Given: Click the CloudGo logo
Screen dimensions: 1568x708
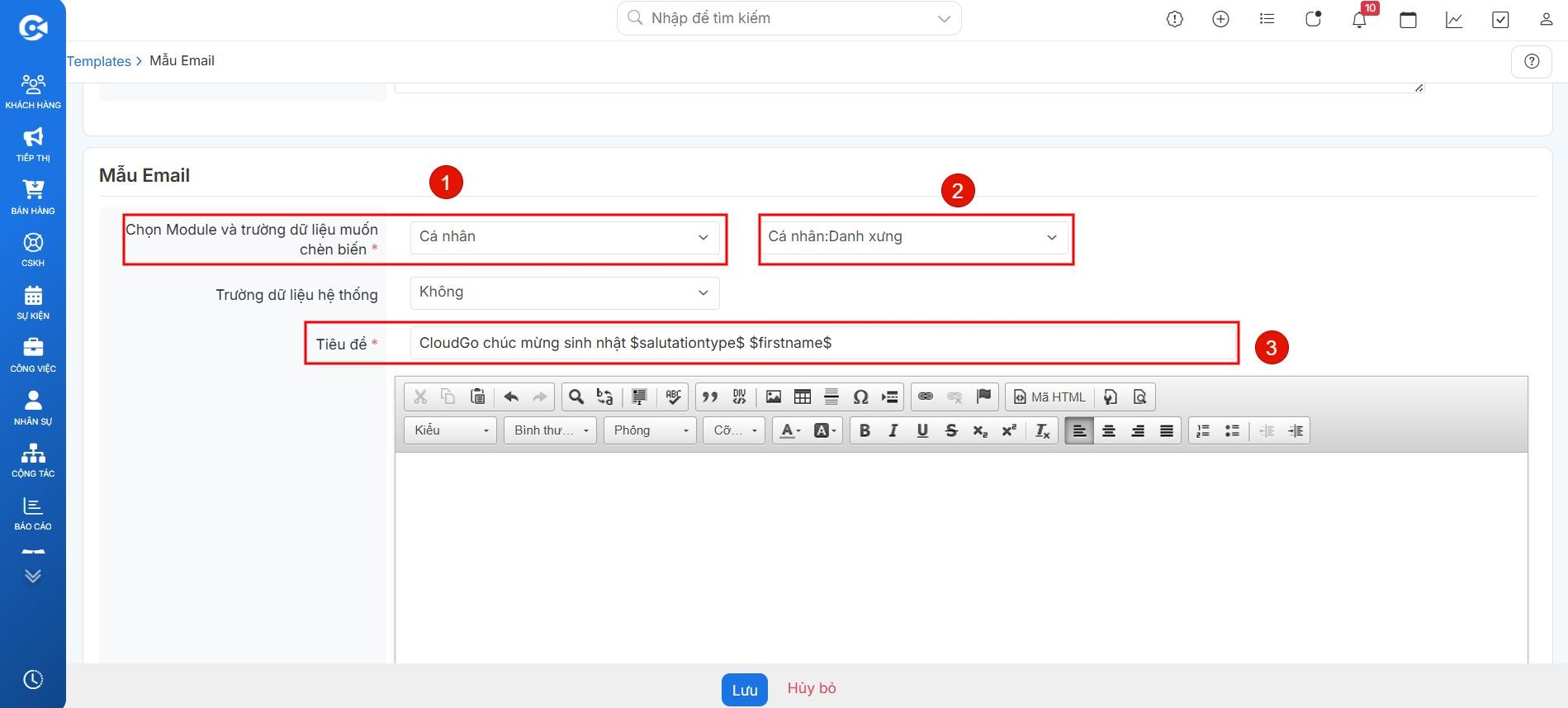Looking at the screenshot, I should coord(33,27).
